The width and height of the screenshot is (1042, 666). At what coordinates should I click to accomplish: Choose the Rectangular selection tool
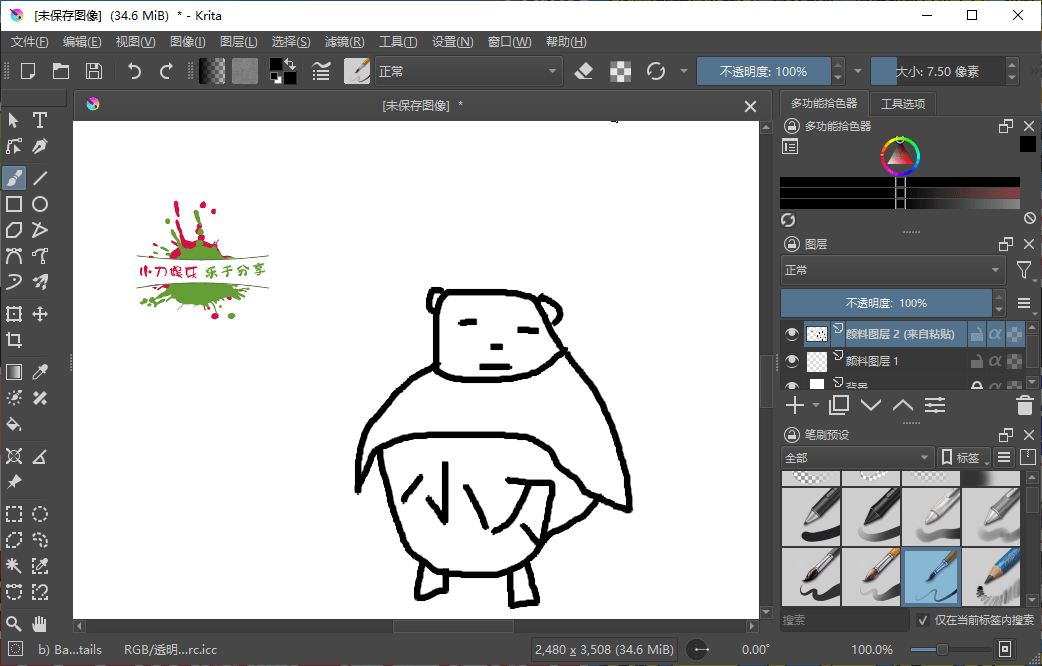14,514
